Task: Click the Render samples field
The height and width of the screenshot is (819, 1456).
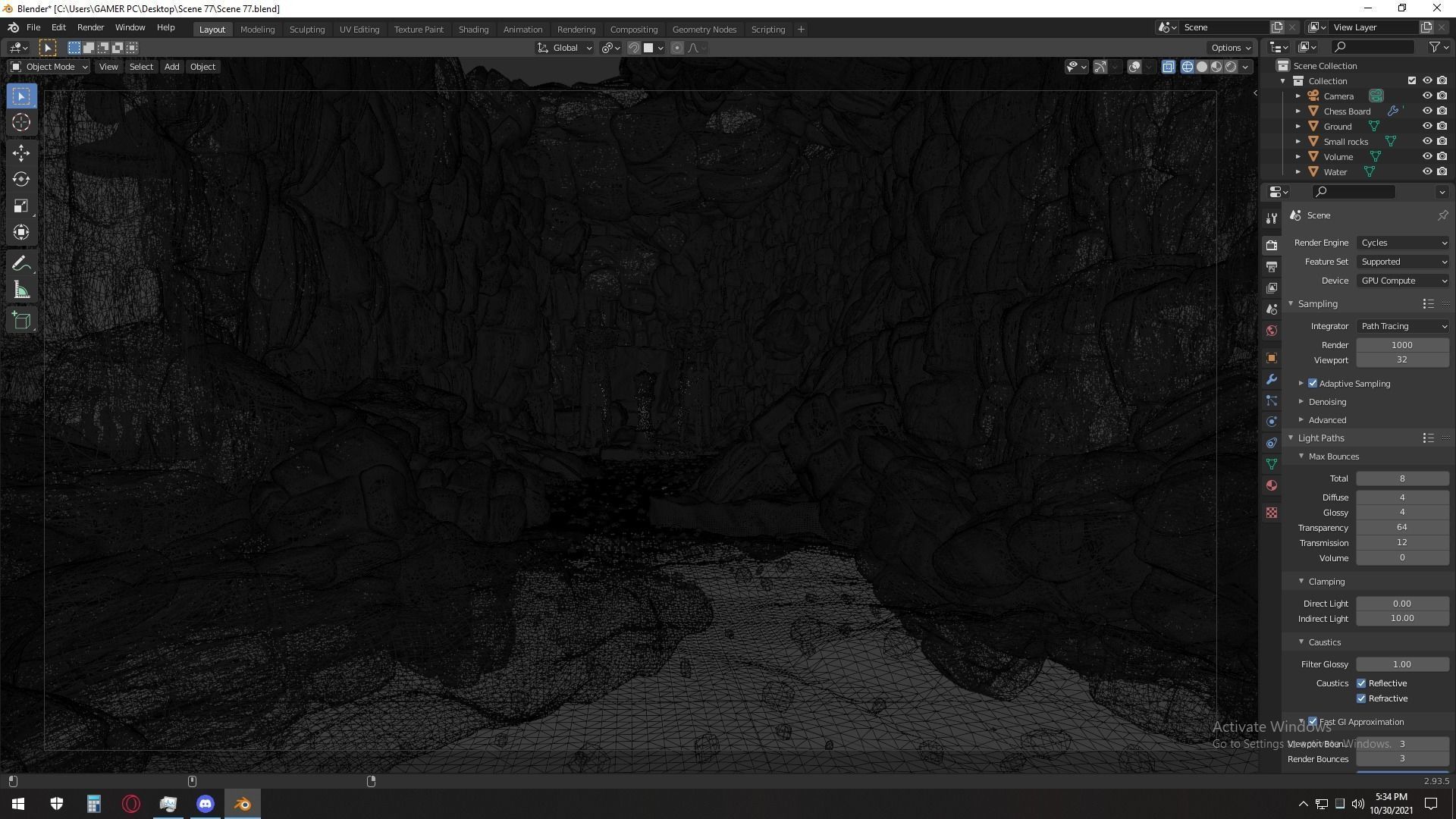Action: (x=1401, y=345)
